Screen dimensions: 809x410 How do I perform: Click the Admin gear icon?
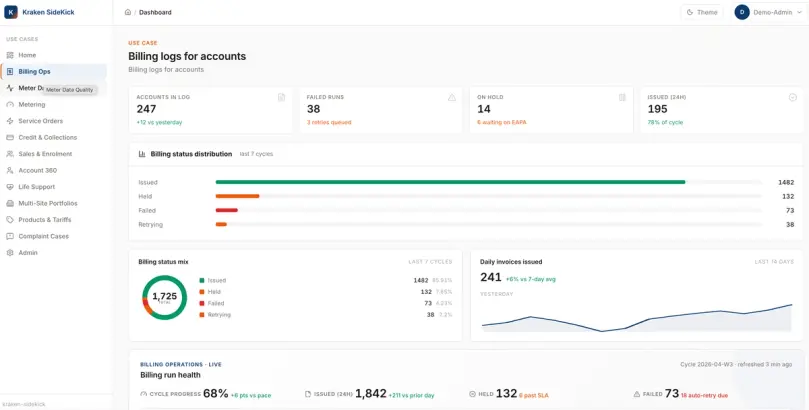(10, 253)
